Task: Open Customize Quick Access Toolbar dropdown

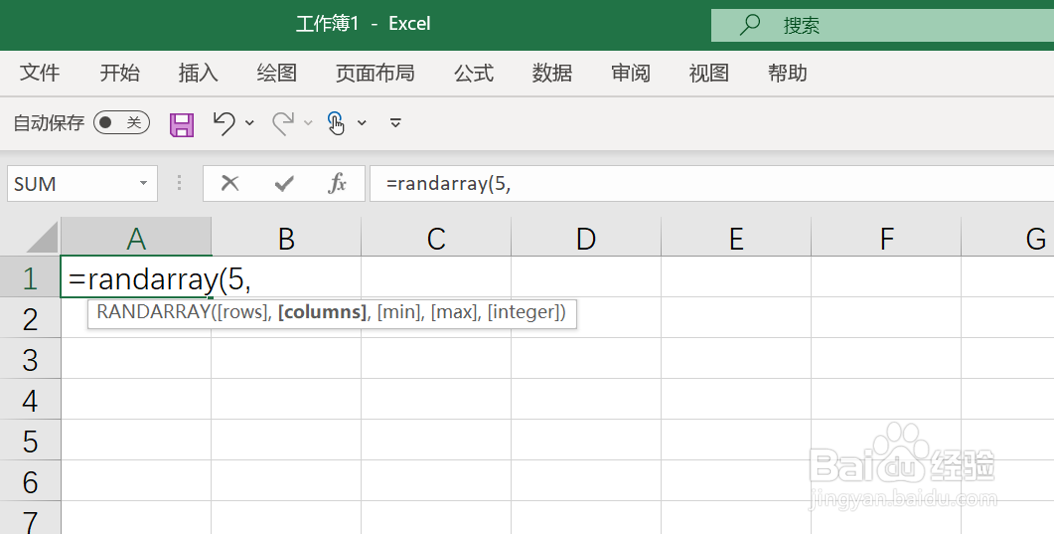Action: 396,122
